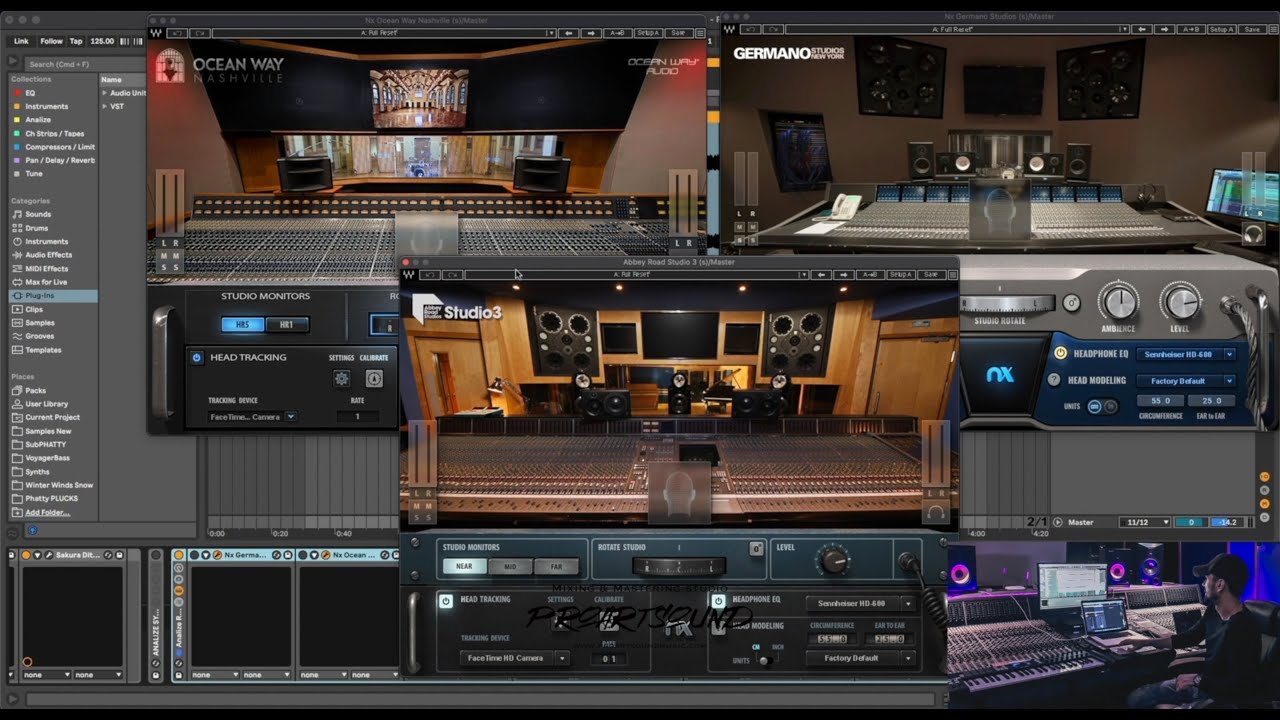Open Sennheiser HD-600 dropdown in Abbey Road
The height and width of the screenshot is (720, 1280).
860,603
